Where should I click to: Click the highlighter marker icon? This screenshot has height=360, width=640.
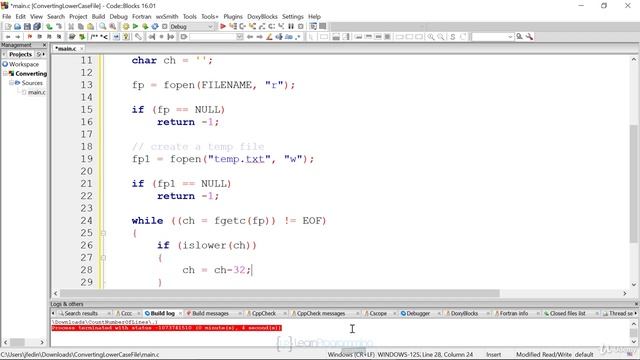269,37
